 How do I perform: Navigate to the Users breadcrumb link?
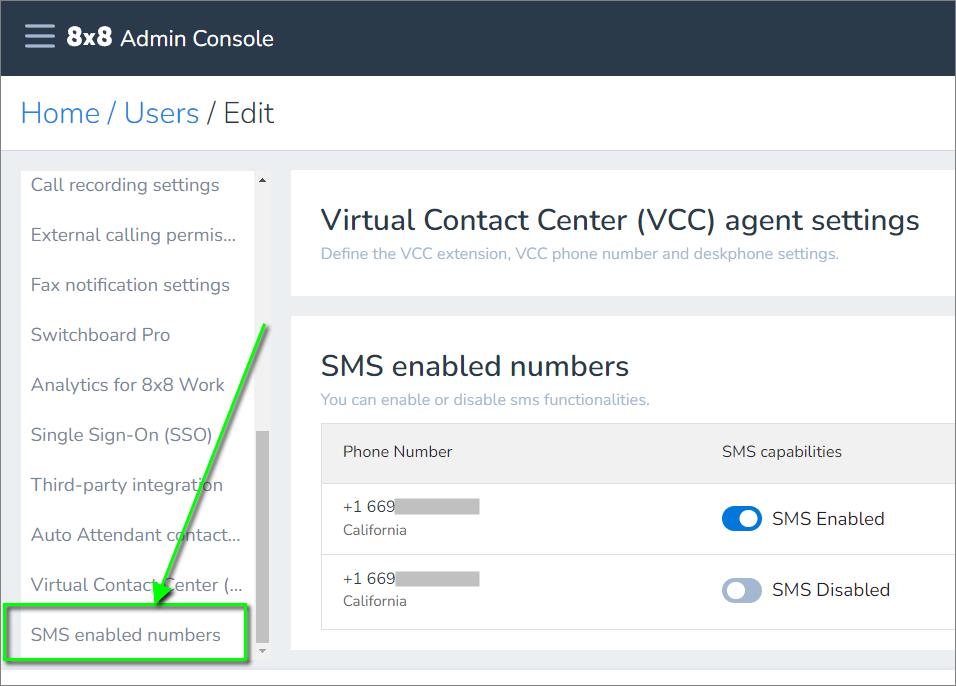point(161,113)
